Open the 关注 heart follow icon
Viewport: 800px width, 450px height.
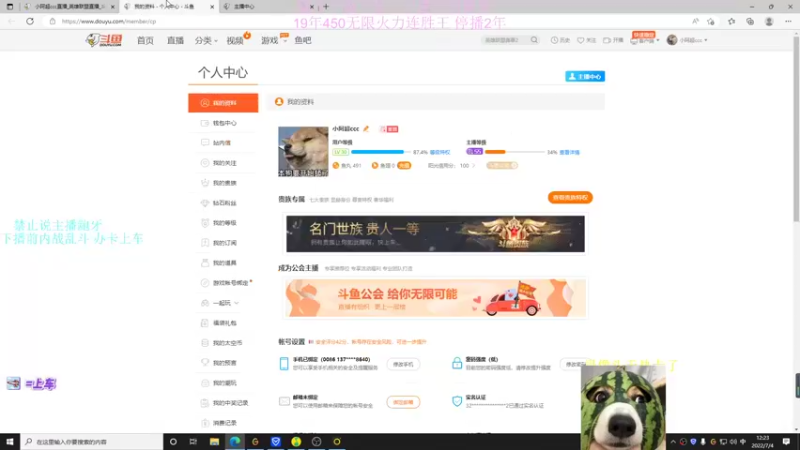(586, 40)
